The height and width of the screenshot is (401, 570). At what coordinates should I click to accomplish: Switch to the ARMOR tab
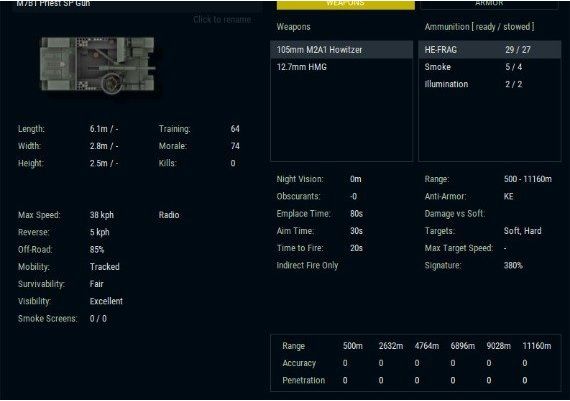pos(489,4)
